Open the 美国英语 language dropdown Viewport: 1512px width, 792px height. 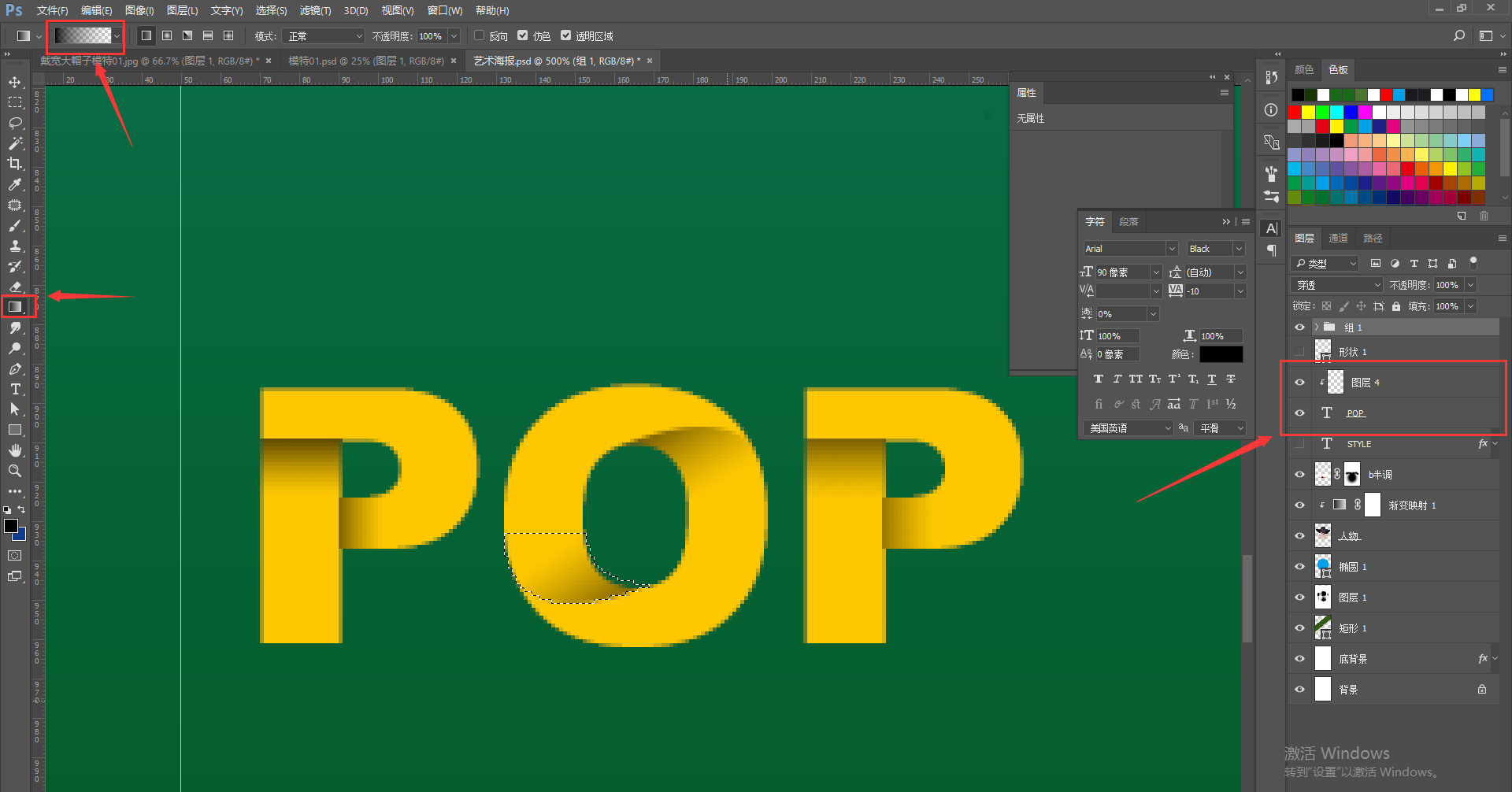[1128, 428]
